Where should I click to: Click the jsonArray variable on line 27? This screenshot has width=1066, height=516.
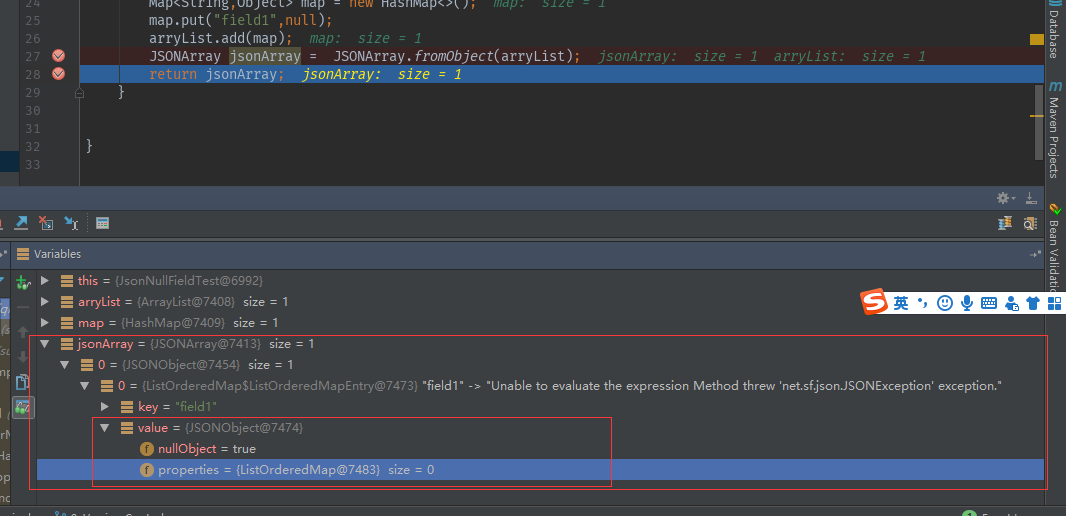click(265, 56)
